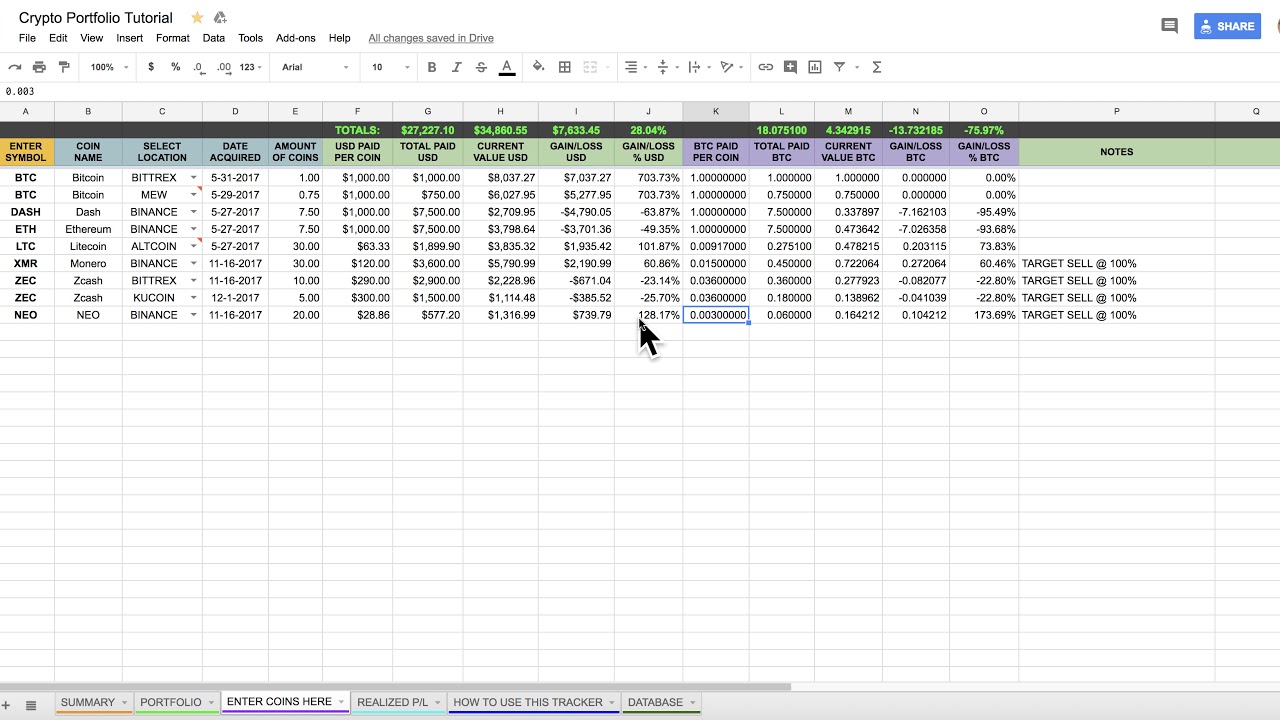
Task: Insert a chart via toolbar icon
Action: tap(815, 67)
